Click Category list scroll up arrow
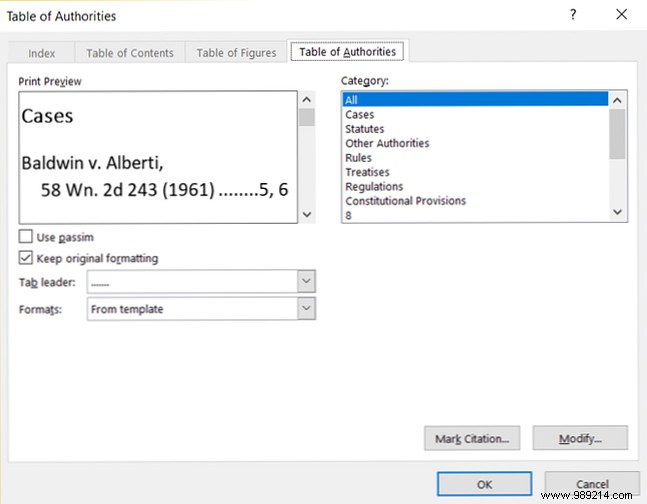This screenshot has height=504, width=647. (x=617, y=100)
